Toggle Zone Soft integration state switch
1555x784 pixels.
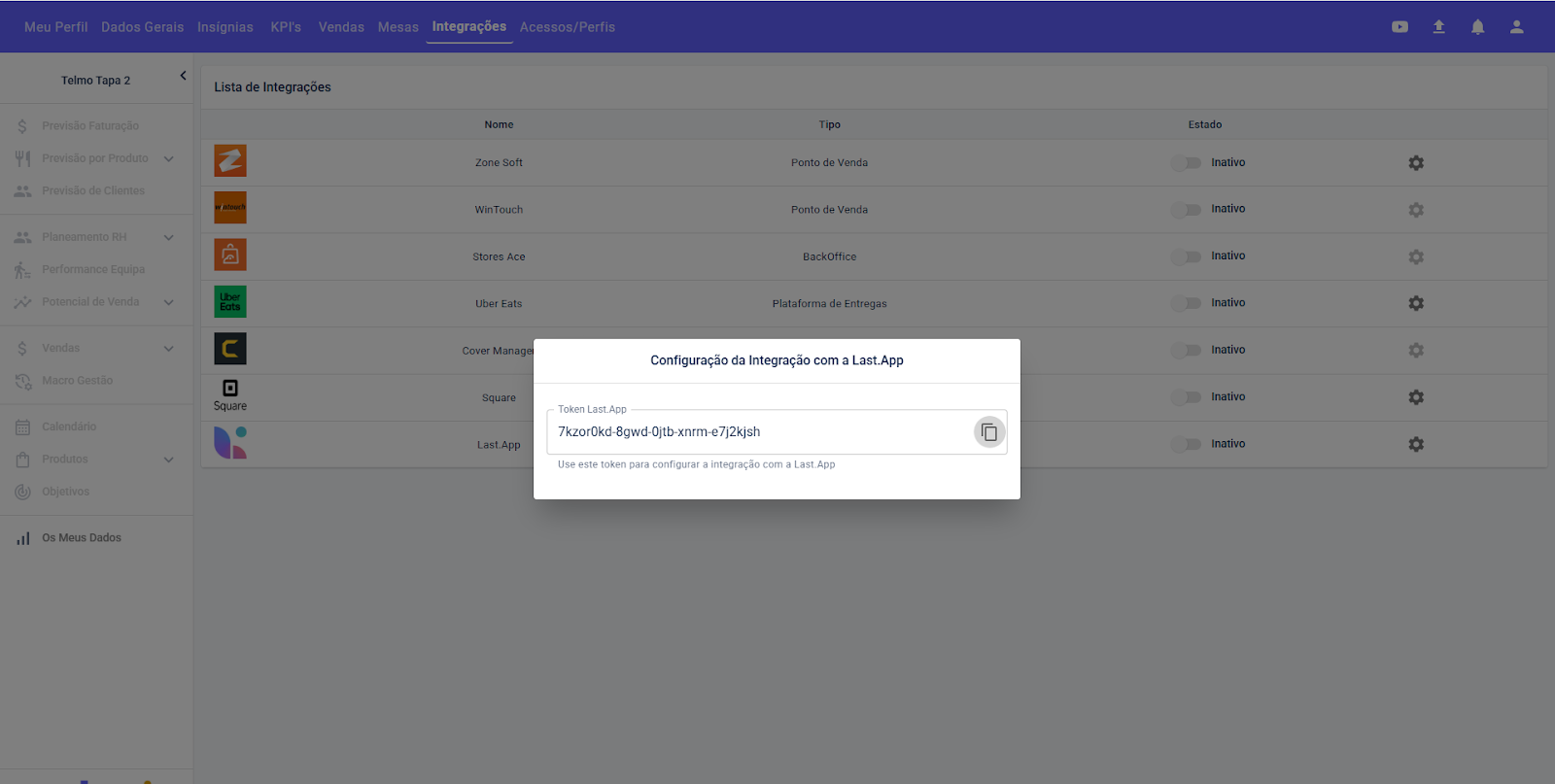click(1186, 163)
